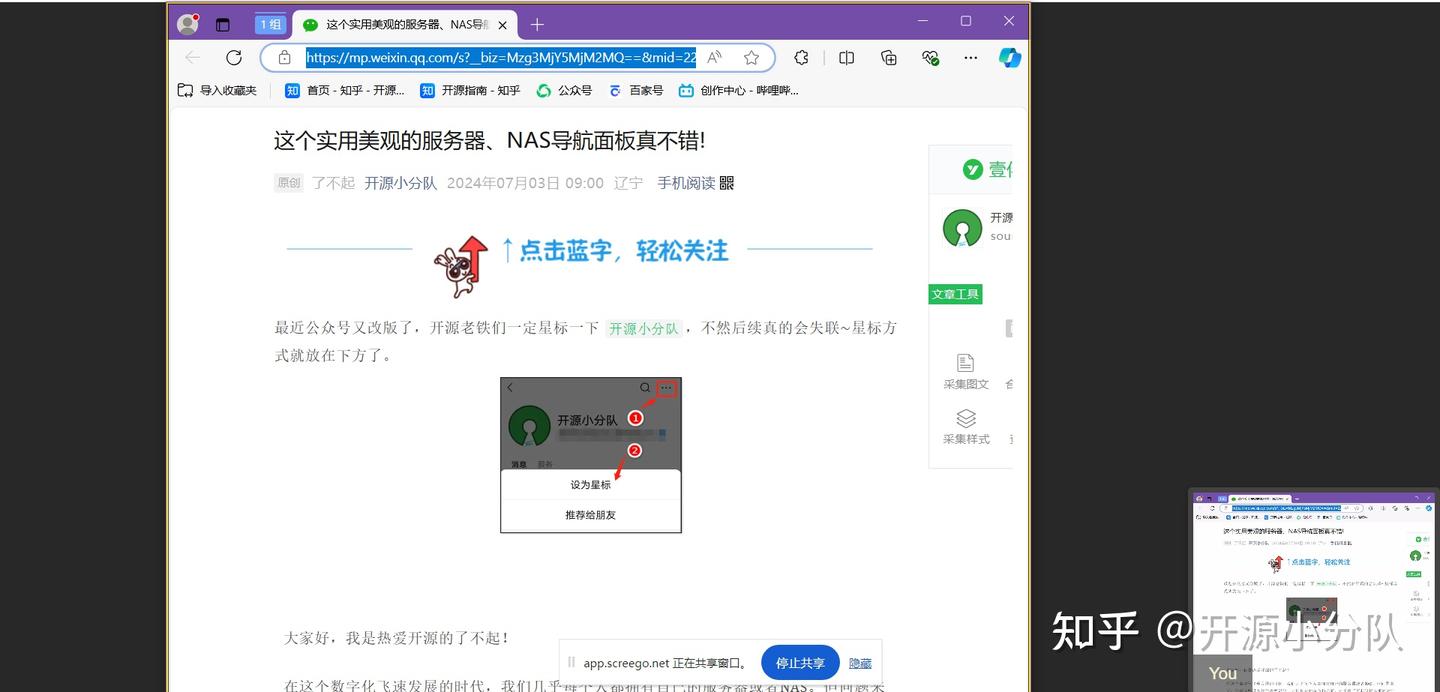Click the 隐藏 link in sharing bar
Screen dimensions: 1440x692
click(860, 663)
